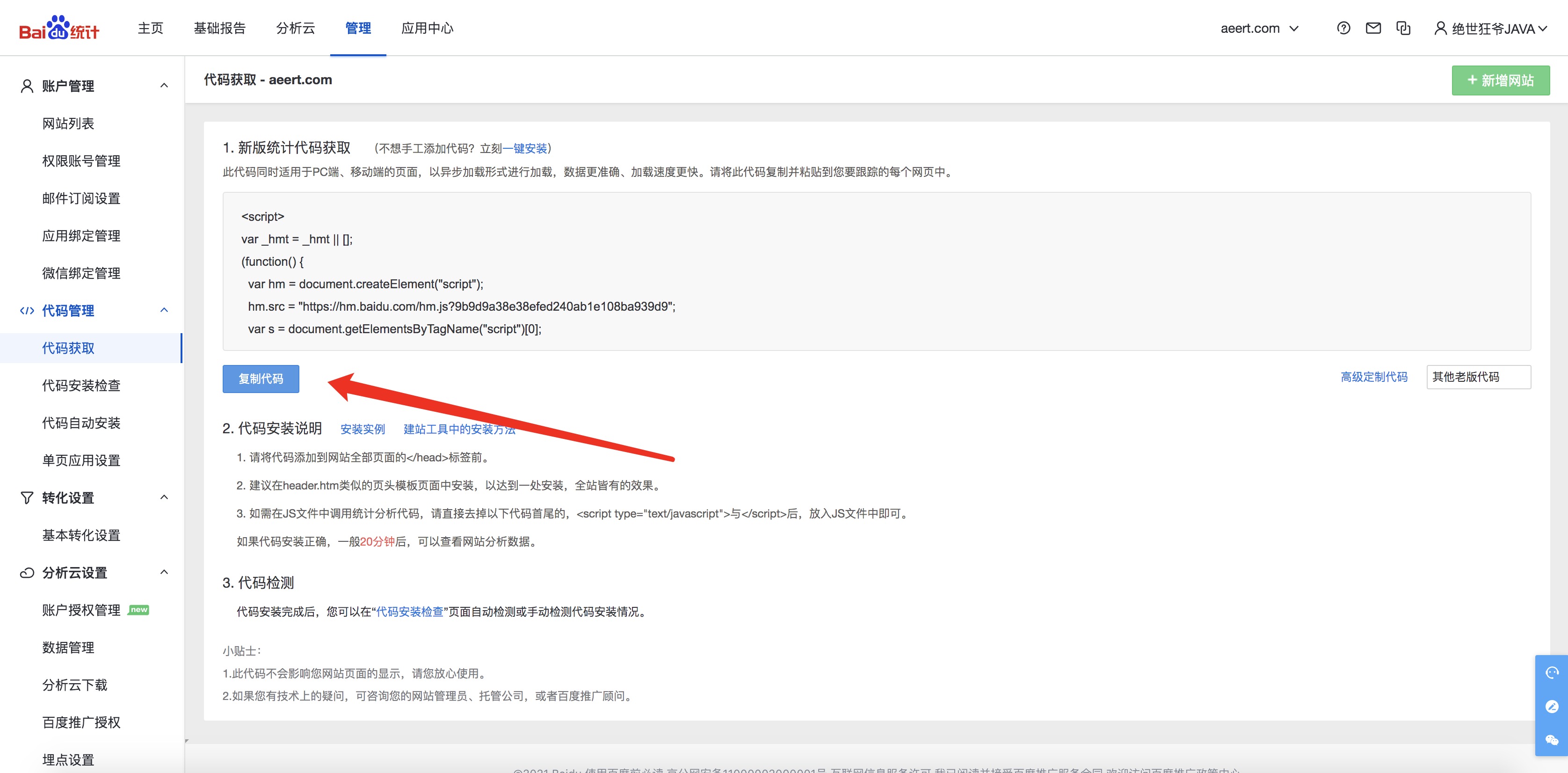This screenshot has width=1568, height=773.
Task: Open the mail messages icon
Action: tap(1373, 28)
